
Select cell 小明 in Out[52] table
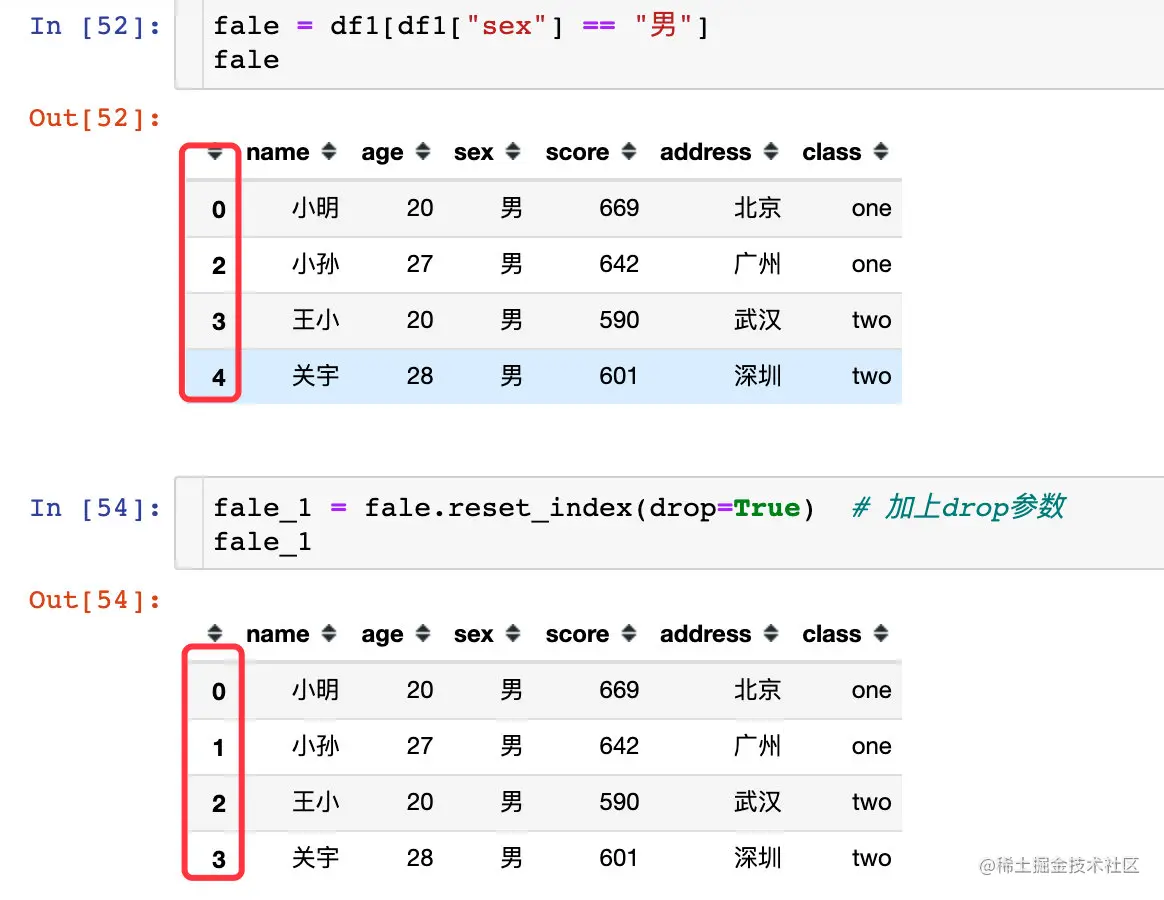[x=315, y=208]
